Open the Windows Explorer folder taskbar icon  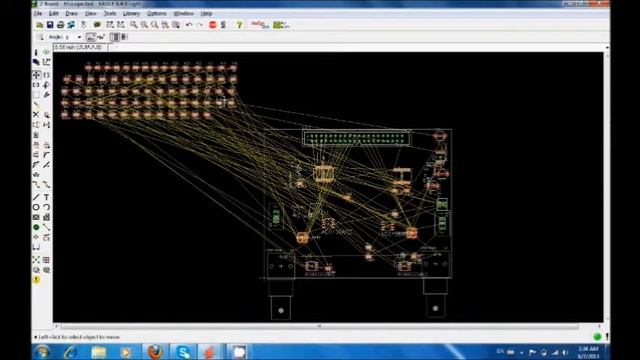click(98, 352)
